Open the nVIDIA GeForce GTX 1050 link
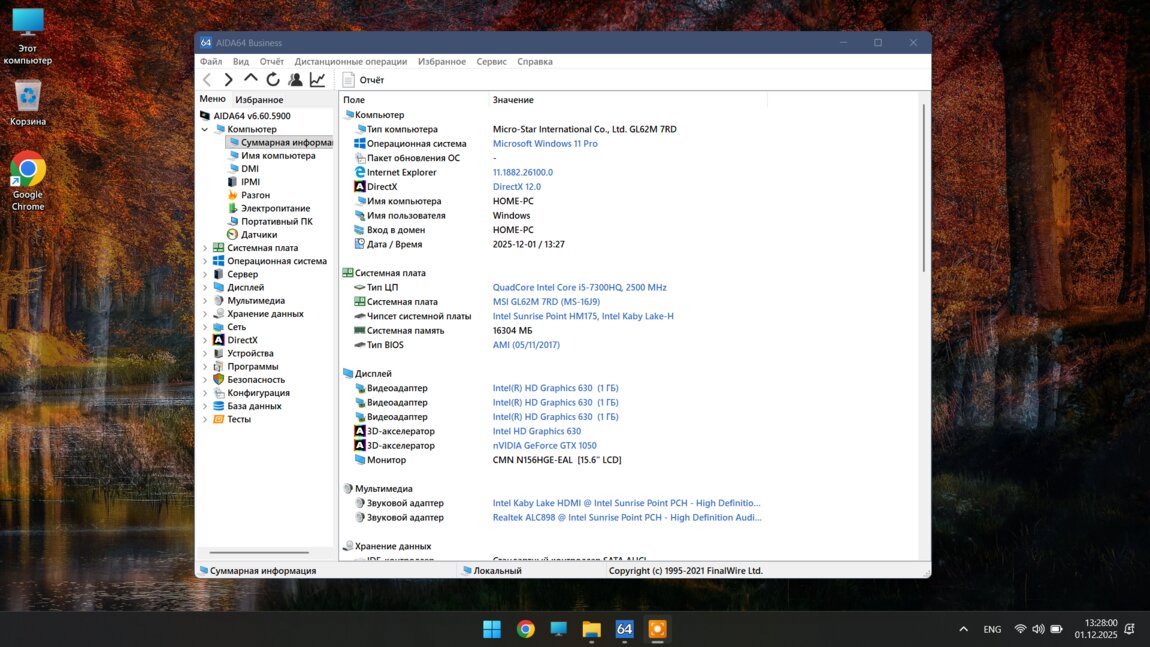This screenshot has width=1150, height=647. click(544, 446)
